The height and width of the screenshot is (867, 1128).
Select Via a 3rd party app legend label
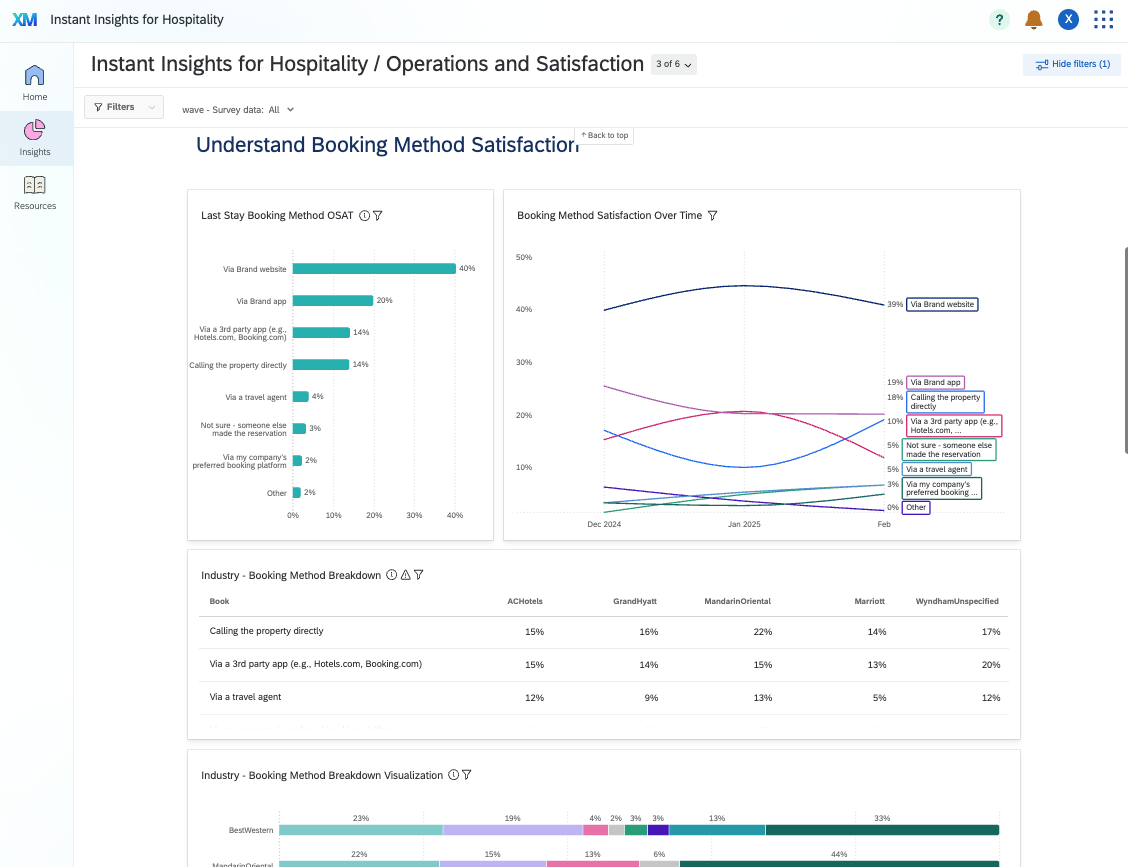(954, 425)
